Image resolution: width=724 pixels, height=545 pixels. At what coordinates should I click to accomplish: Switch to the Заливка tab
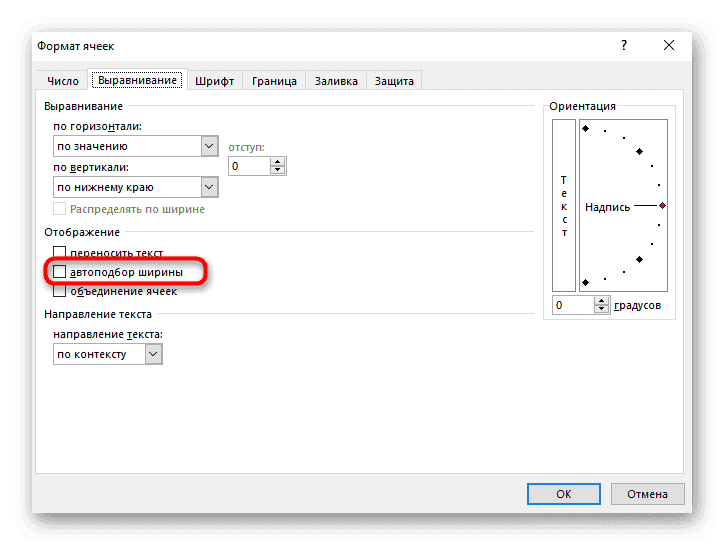(336, 81)
